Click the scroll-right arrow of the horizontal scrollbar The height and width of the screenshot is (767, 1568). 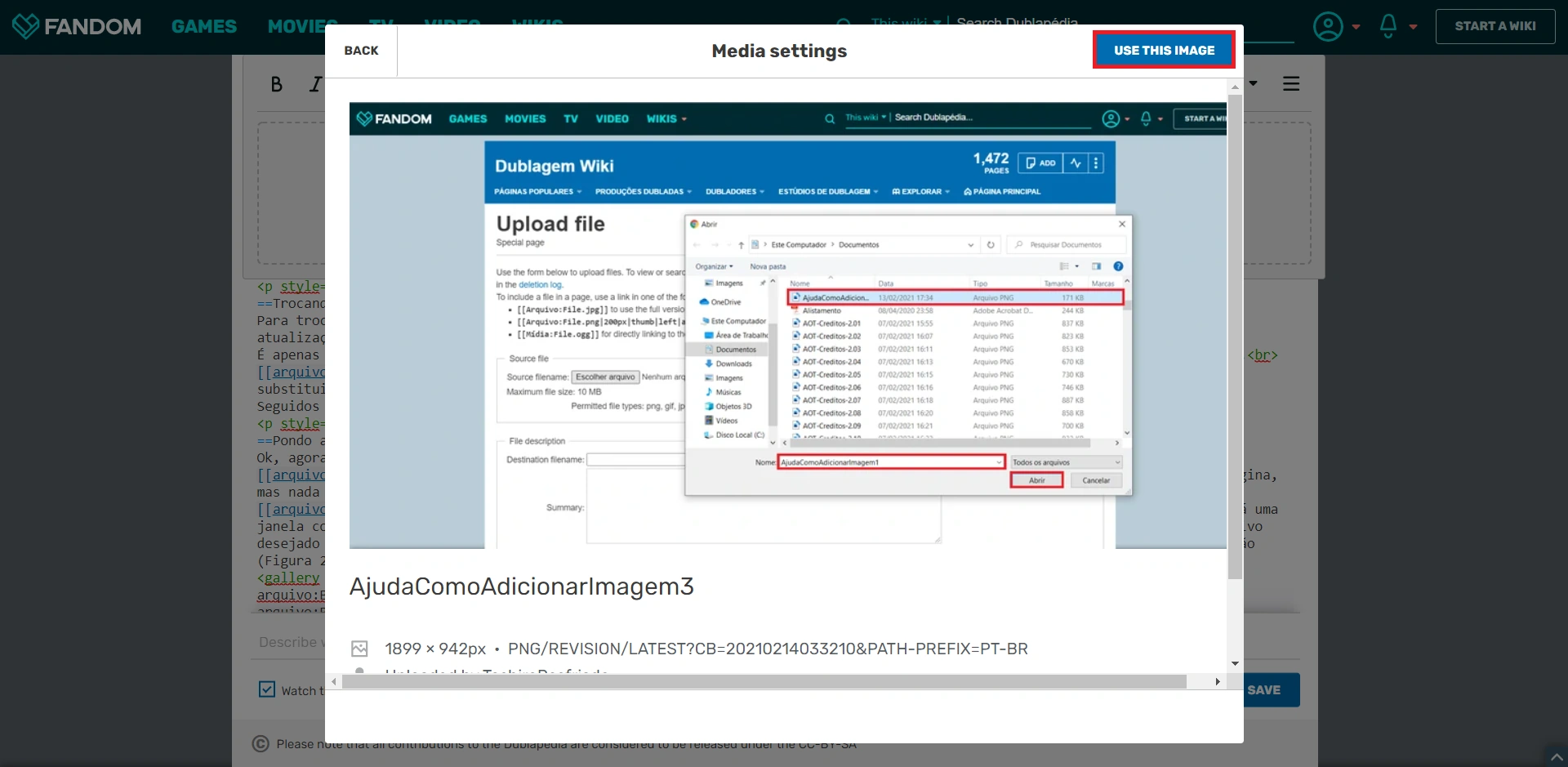1218,681
